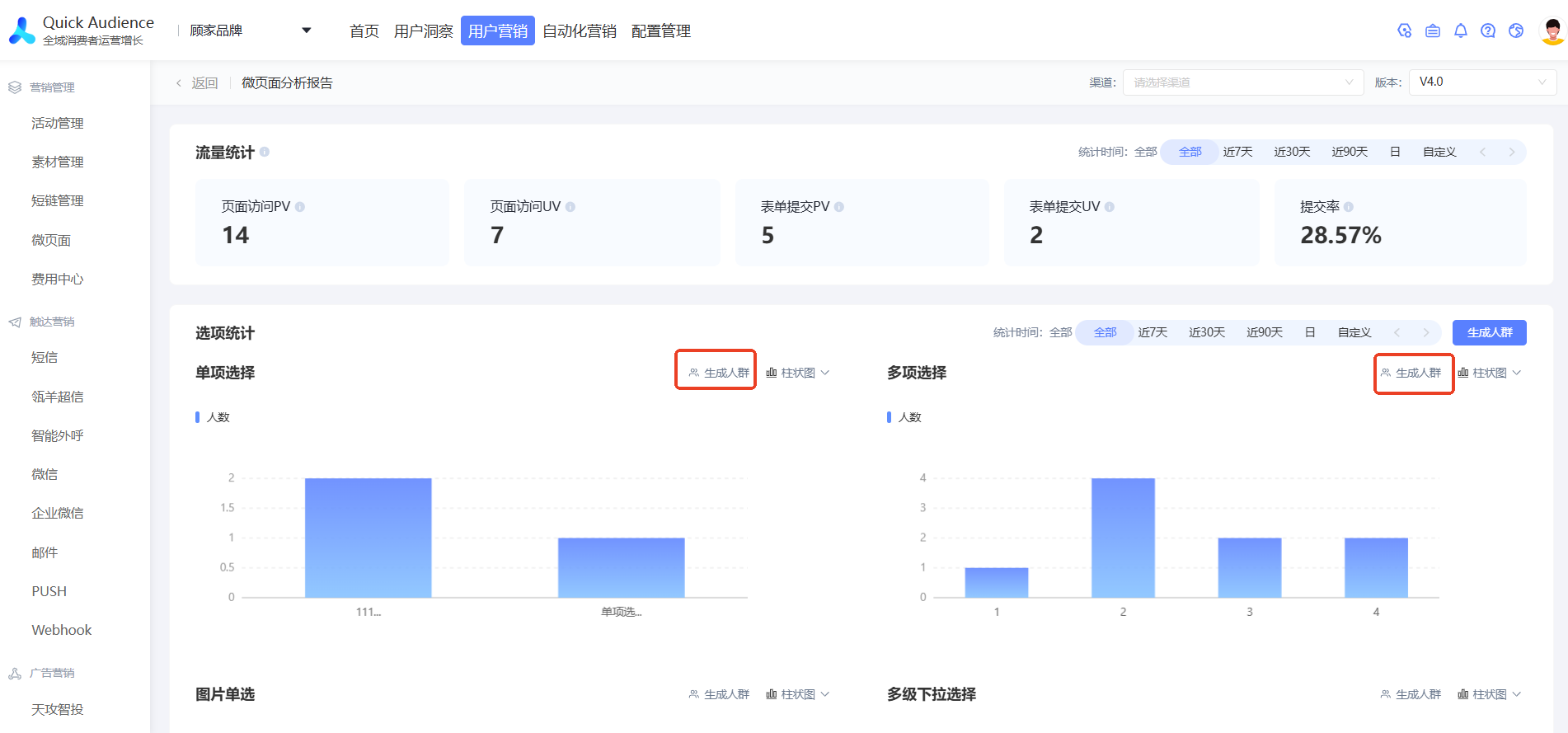Screen dimensions: 1568x733
Task: Go to next period in 选项统计
Action: (1426, 332)
